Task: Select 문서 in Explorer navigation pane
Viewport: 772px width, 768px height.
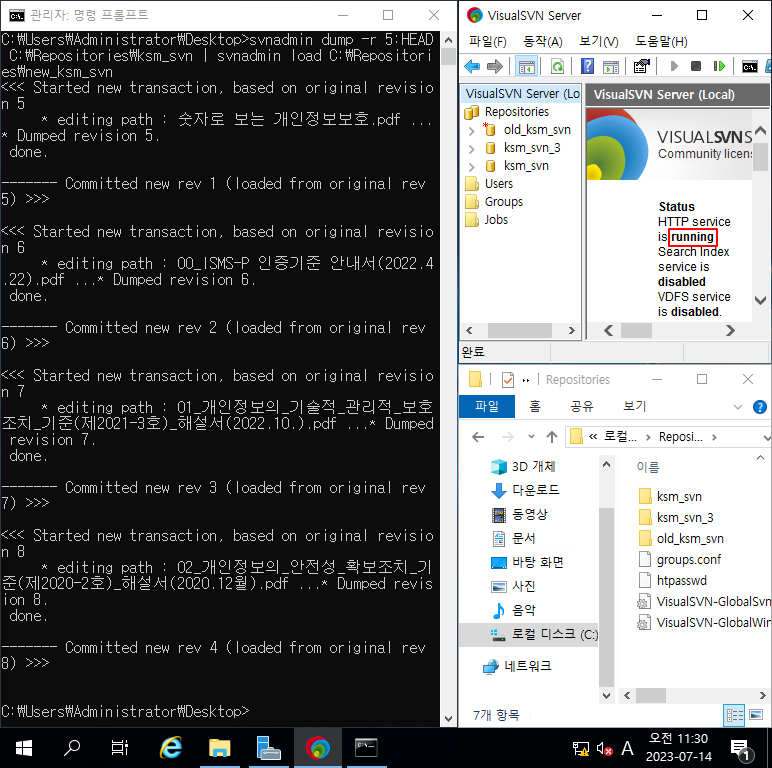Action: [x=514, y=539]
